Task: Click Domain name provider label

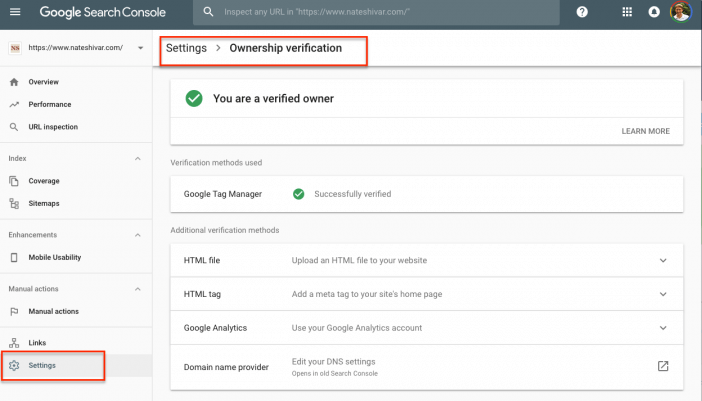Action: [x=226, y=367]
